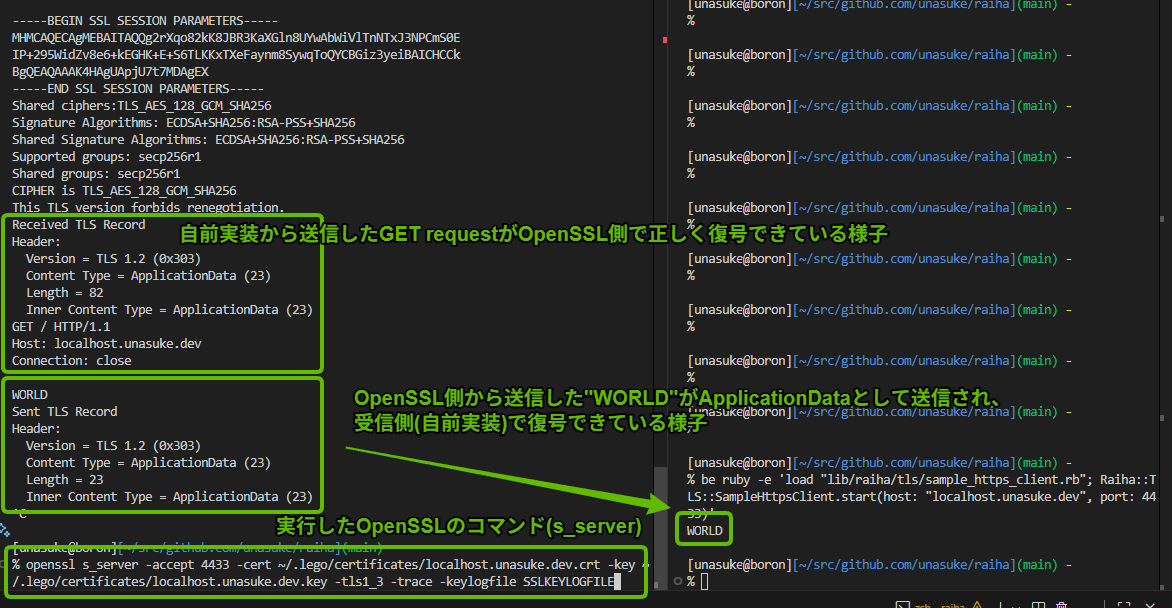Expand the launch profile dropdown chevron
The image size is (1172, 608).
1016,606
